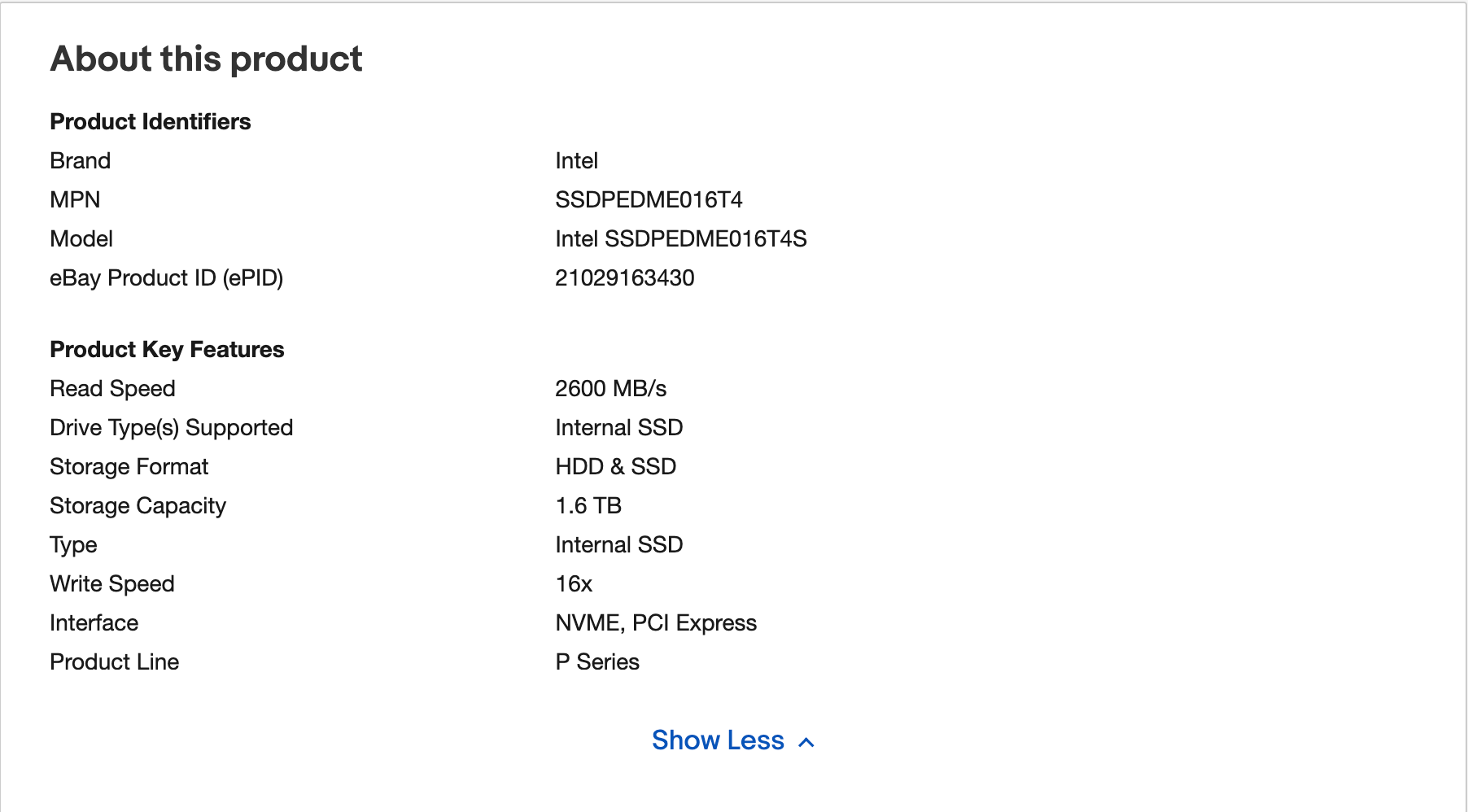Image resolution: width=1468 pixels, height=812 pixels.
Task: Select the HDD & SSD storage format value
Action: pyautogui.click(x=615, y=466)
